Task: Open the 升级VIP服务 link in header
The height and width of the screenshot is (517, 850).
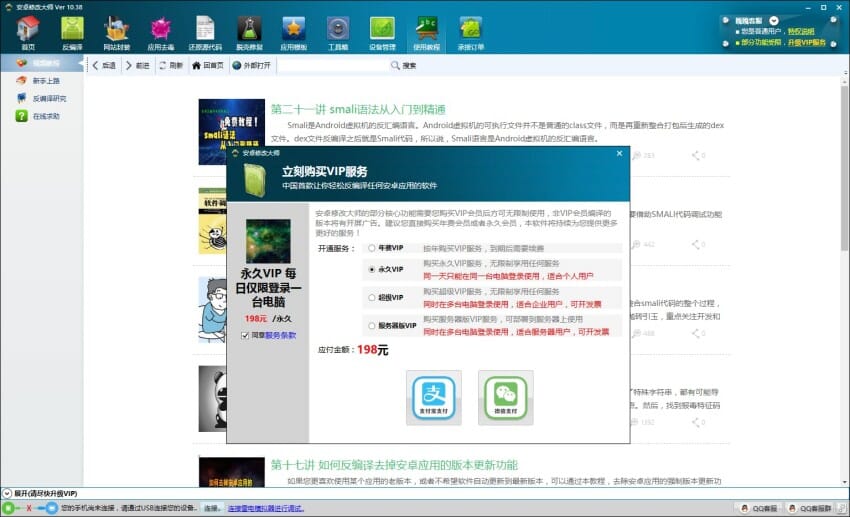Action: (807, 42)
